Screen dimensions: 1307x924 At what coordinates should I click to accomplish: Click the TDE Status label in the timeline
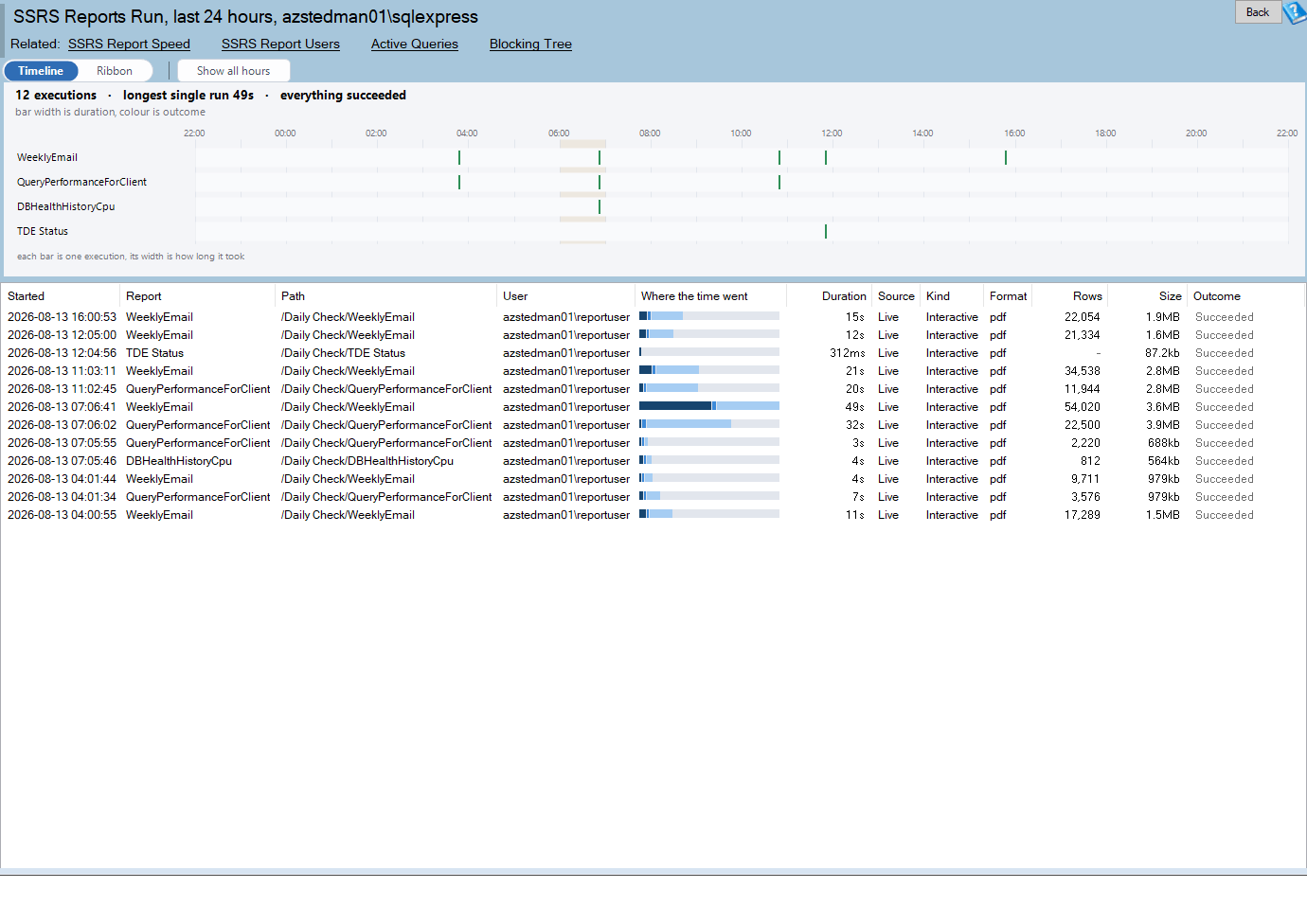tap(43, 231)
